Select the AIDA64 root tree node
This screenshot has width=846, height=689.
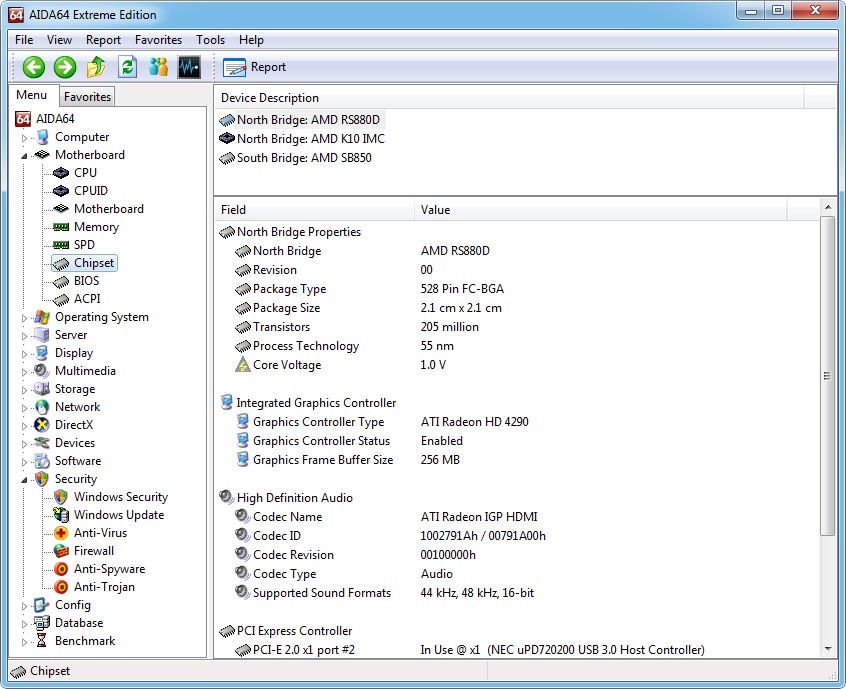point(45,119)
